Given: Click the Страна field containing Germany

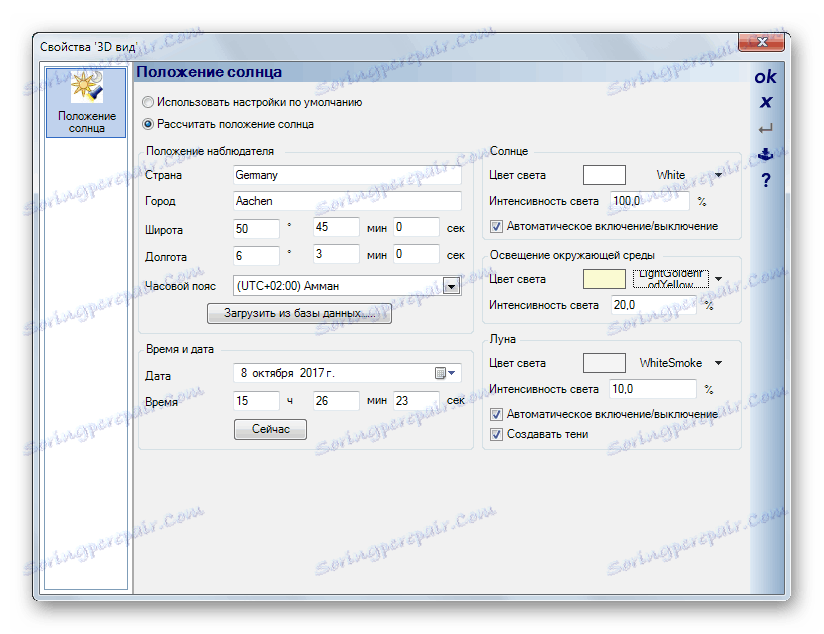Looking at the screenshot, I should 347,175.
